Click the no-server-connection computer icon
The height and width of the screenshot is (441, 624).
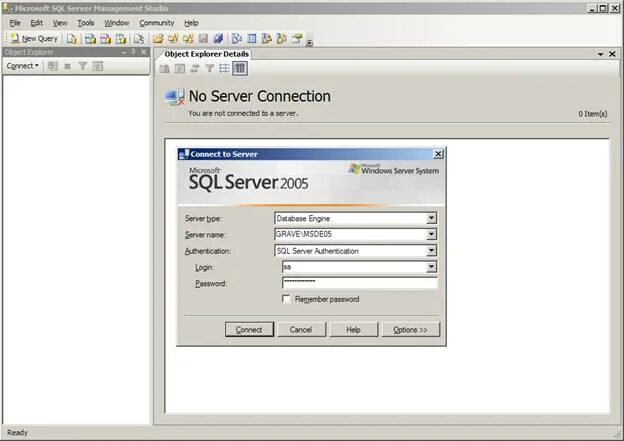(x=174, y=97)
